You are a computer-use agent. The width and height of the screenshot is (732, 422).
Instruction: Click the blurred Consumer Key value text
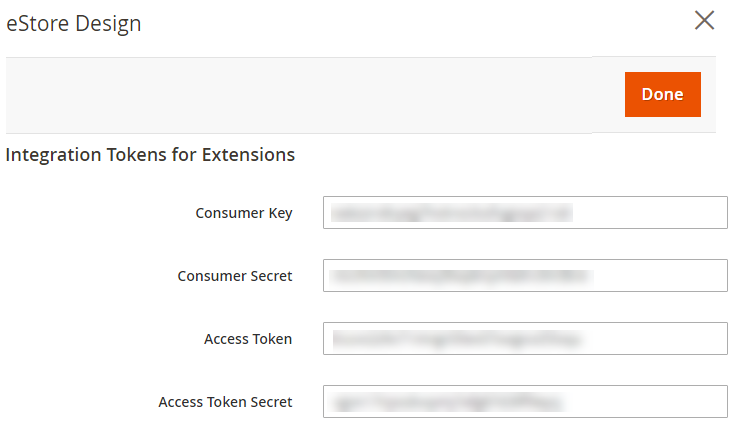point(450,213)
